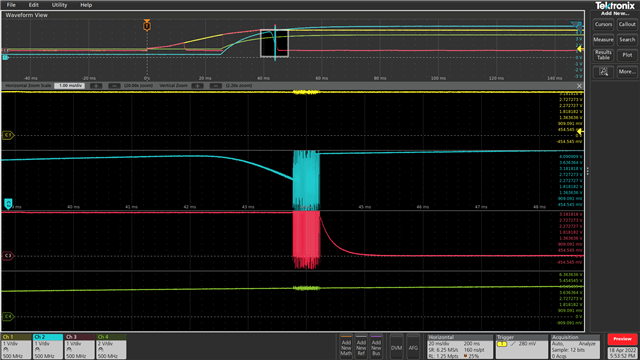
Task: Open the Horizontal settings badge
Action: click(460, 347)
